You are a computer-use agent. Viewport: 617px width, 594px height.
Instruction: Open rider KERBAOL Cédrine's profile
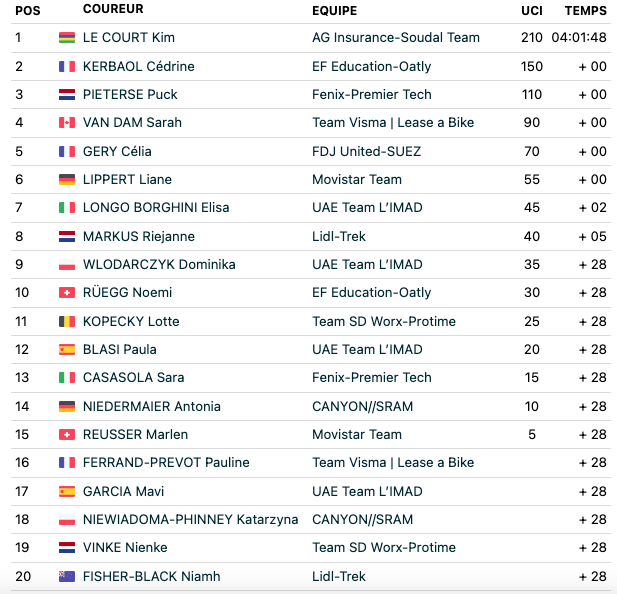(139, 66)
